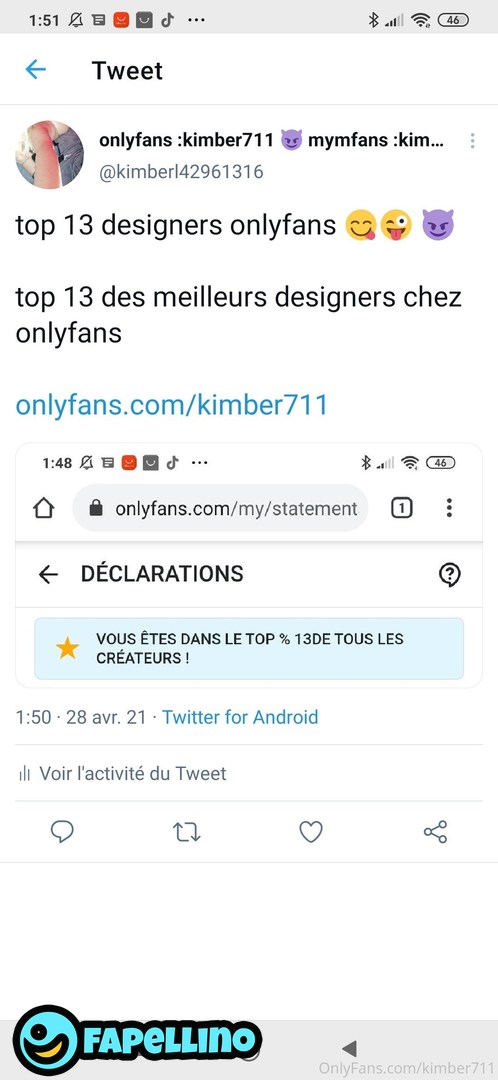Tap the reply speech bubble icon
Screen dimensions: 498x1080
(x=63, y=832)
